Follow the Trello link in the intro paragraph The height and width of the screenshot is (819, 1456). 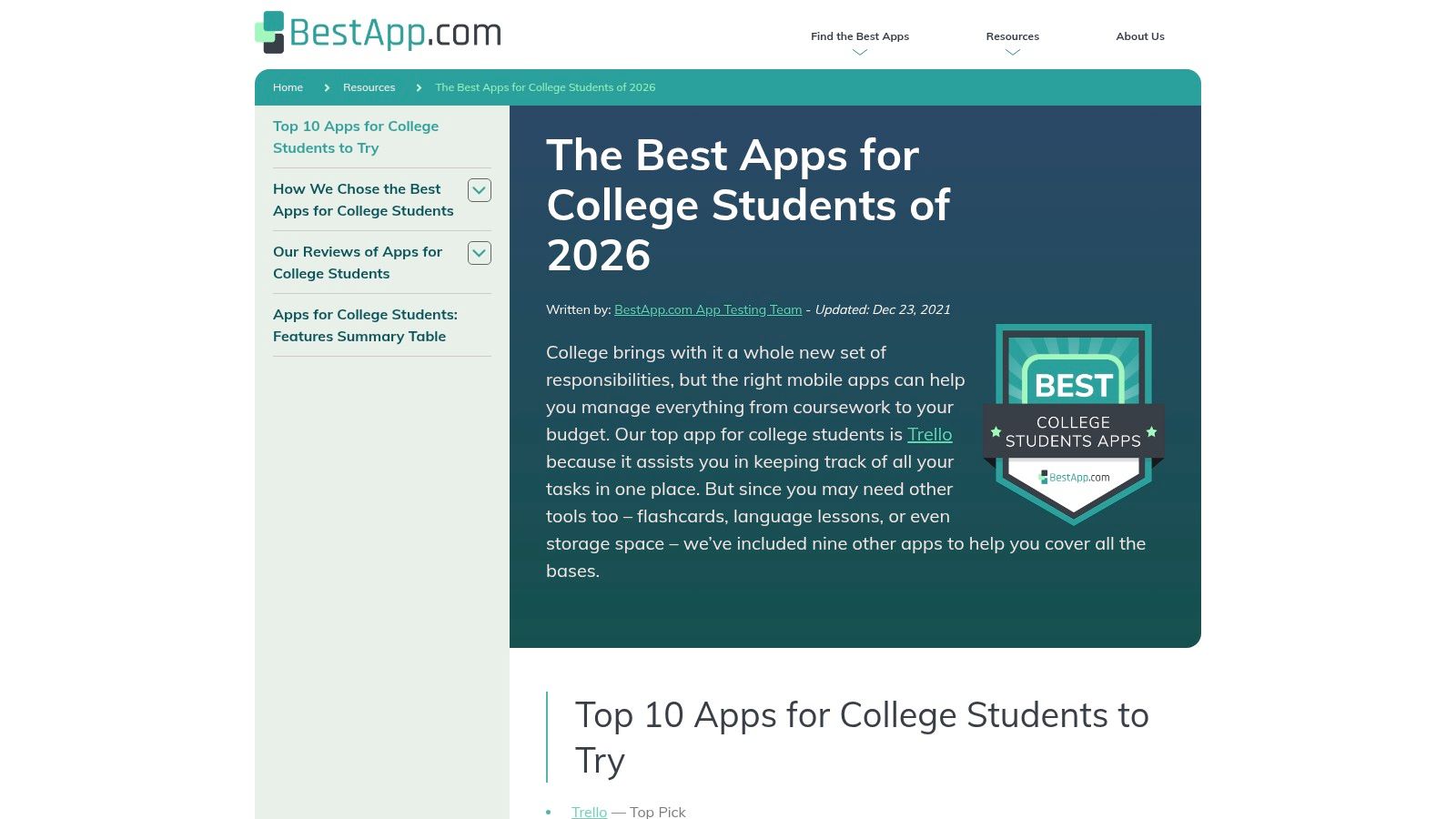pyautogui.click(x=929, y=435)
